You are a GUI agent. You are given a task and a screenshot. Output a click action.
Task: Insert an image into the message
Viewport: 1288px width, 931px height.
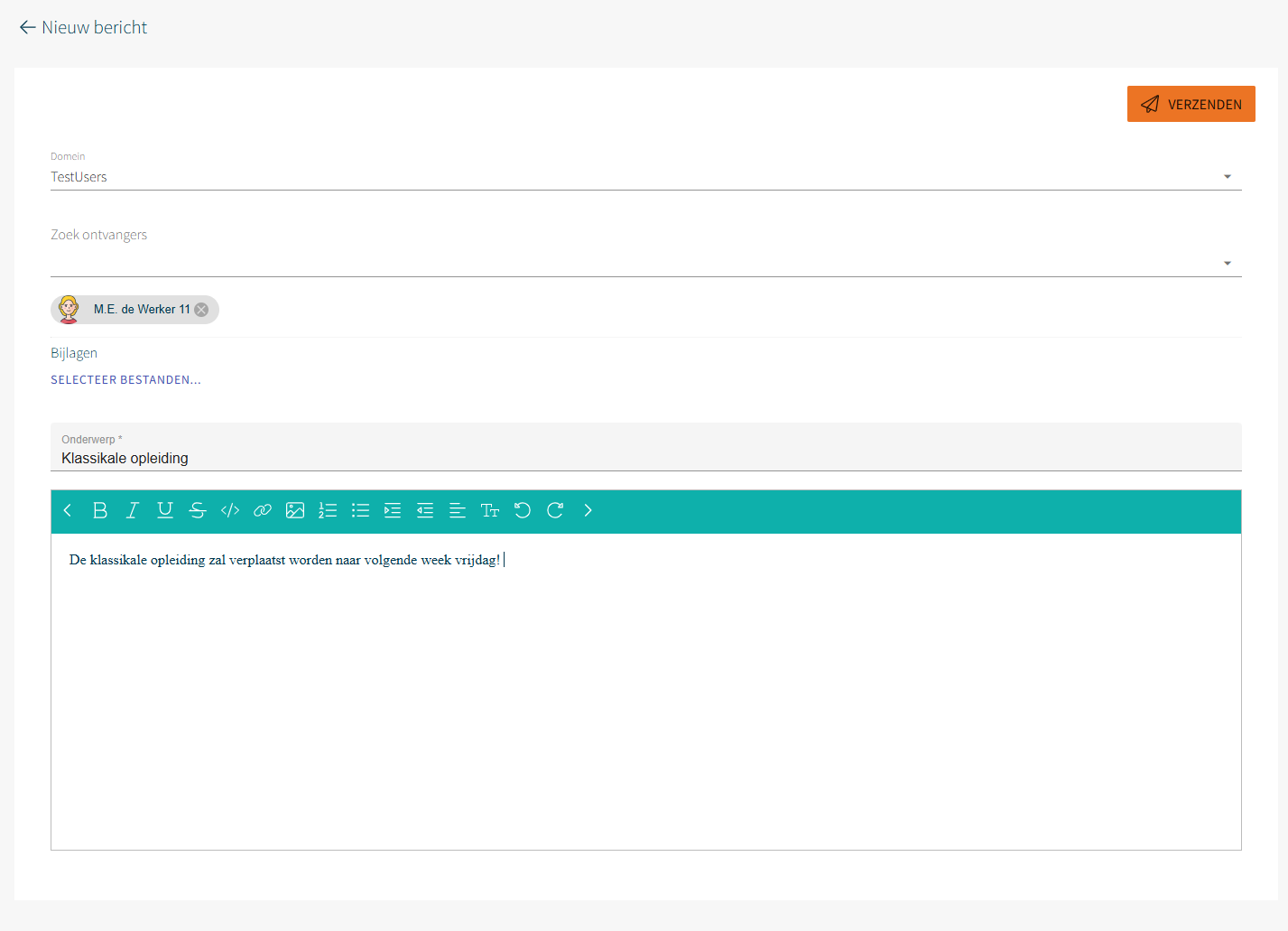click(x=295, y=510)
